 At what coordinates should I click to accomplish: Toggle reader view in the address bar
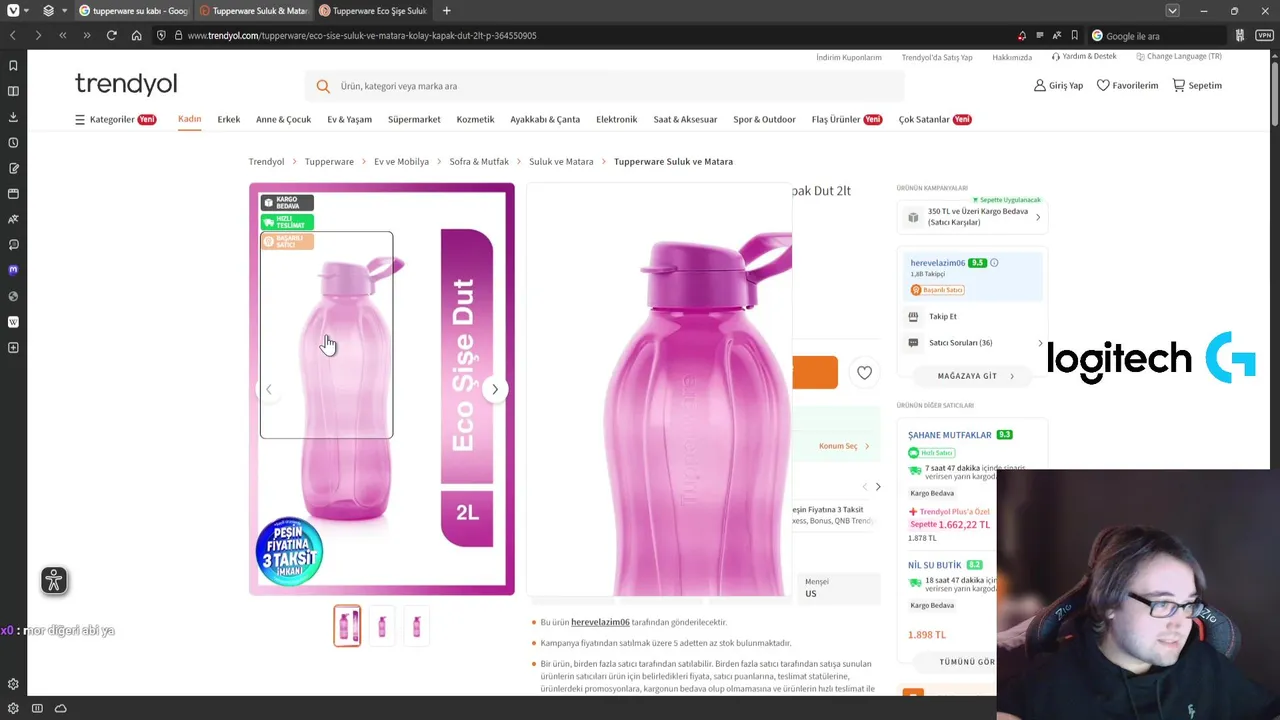pos(1039,35)
